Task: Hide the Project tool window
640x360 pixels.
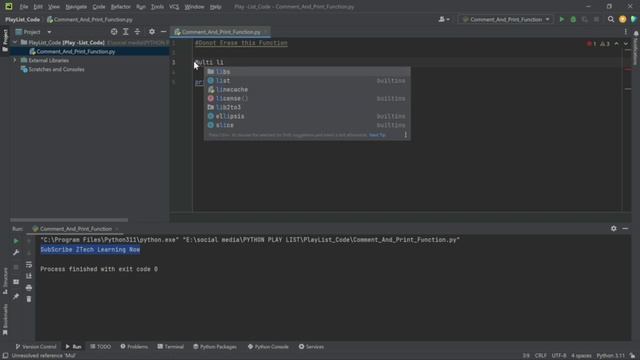Action: click(164, 32)
